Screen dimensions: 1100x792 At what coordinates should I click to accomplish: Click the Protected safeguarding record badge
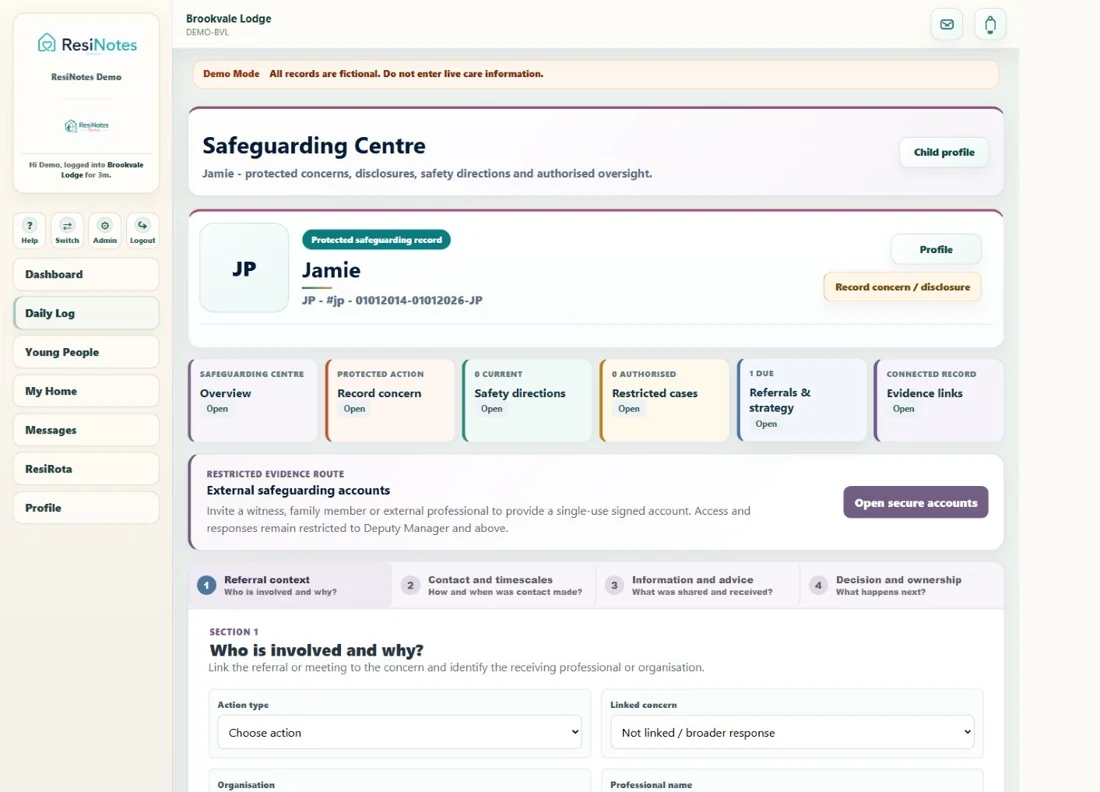(x=376, y=240)
